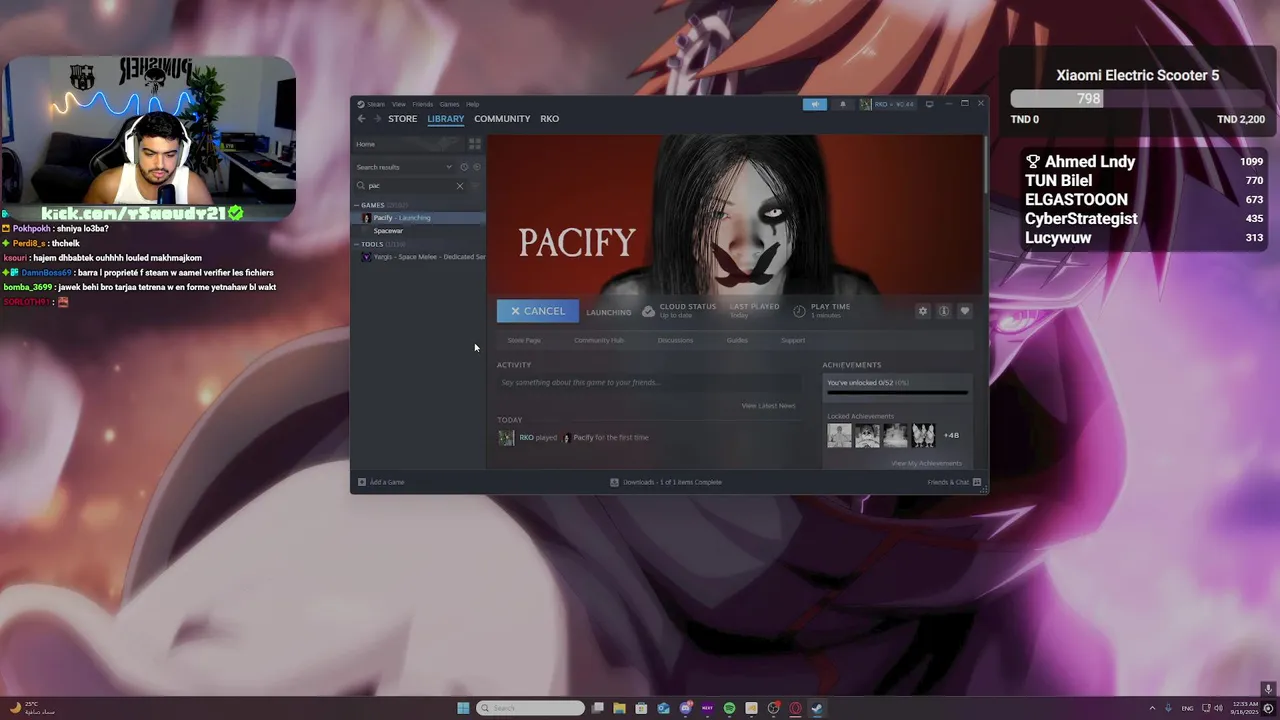Click the activity 'Say something about this game' field
This screenshot has height=720, width=1280.
[648, 383]
